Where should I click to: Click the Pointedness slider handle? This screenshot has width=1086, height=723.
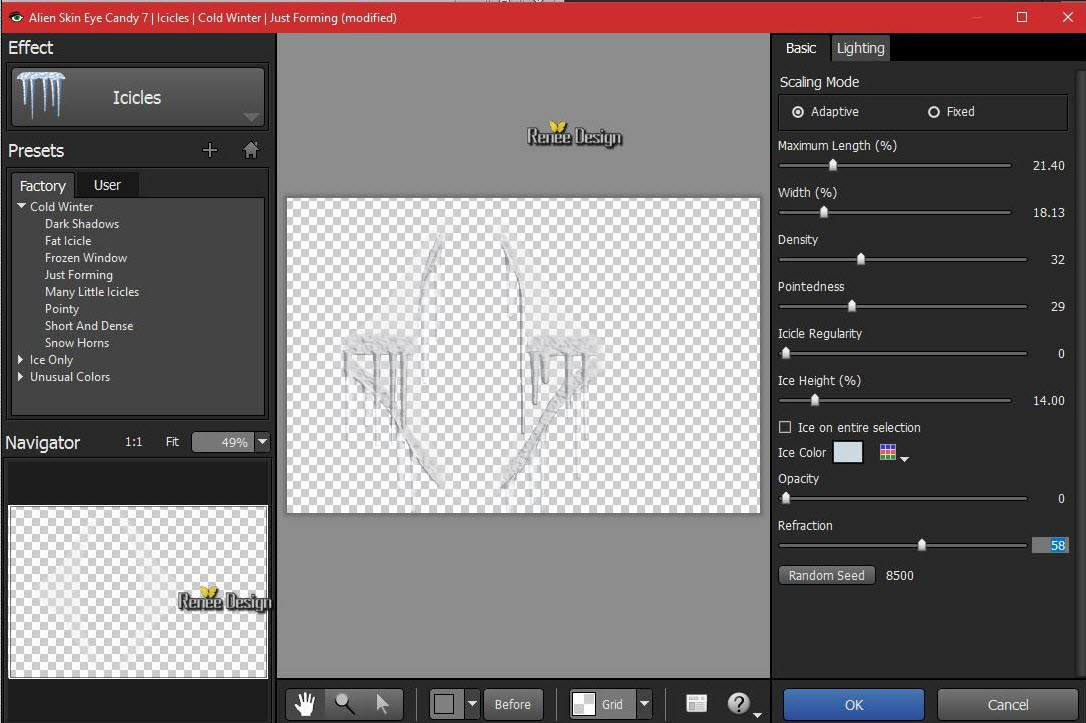click(852, 306)
